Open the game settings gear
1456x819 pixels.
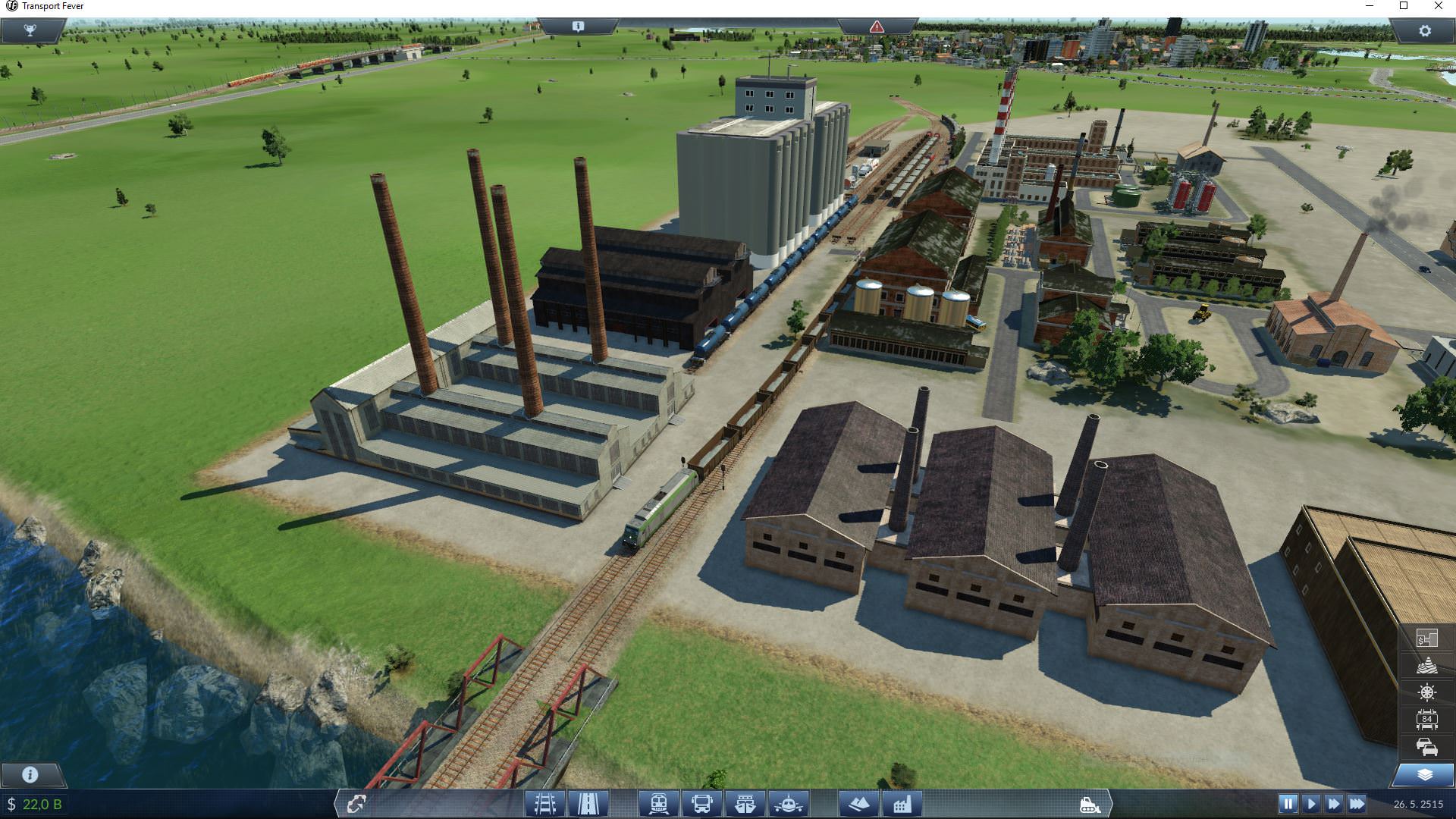coord(1425,30)
